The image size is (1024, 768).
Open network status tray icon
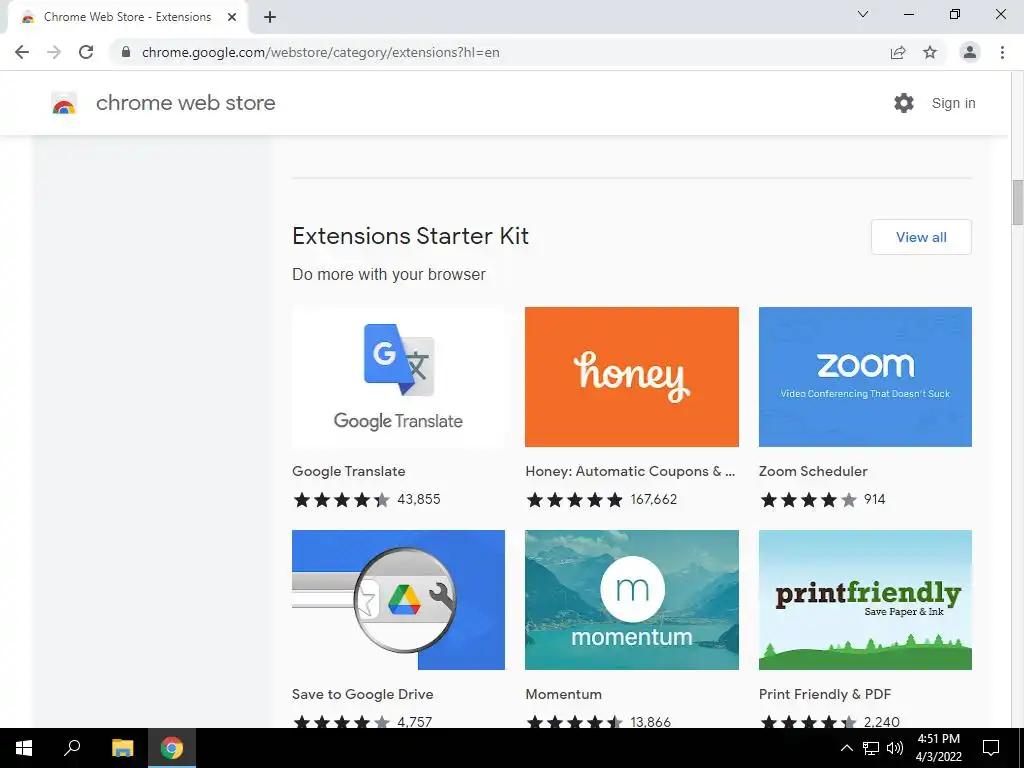click(871, 748)
